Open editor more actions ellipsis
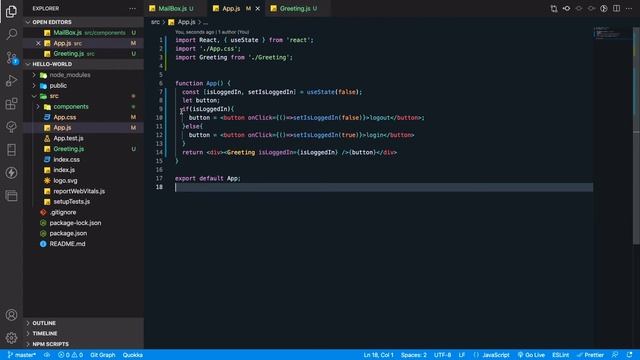640x360 pixels. tap(629, 9)
